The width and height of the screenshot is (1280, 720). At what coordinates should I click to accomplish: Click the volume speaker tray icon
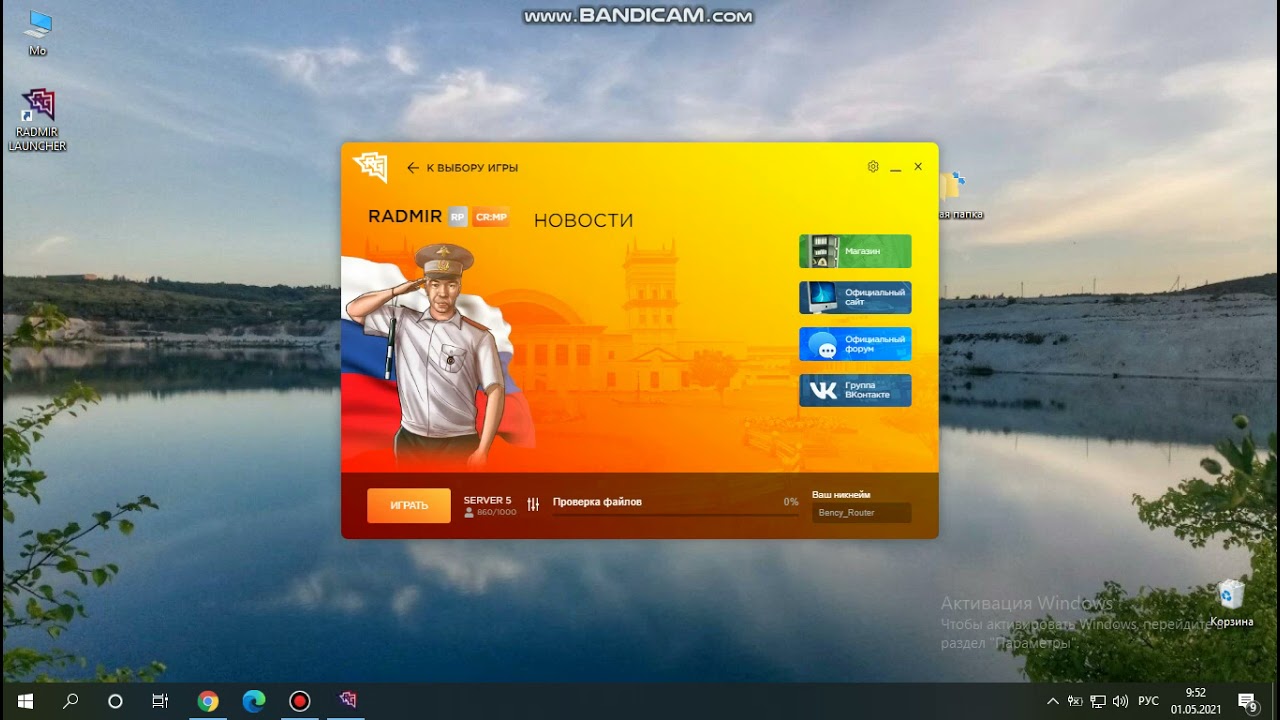(x=1120, y=701)
